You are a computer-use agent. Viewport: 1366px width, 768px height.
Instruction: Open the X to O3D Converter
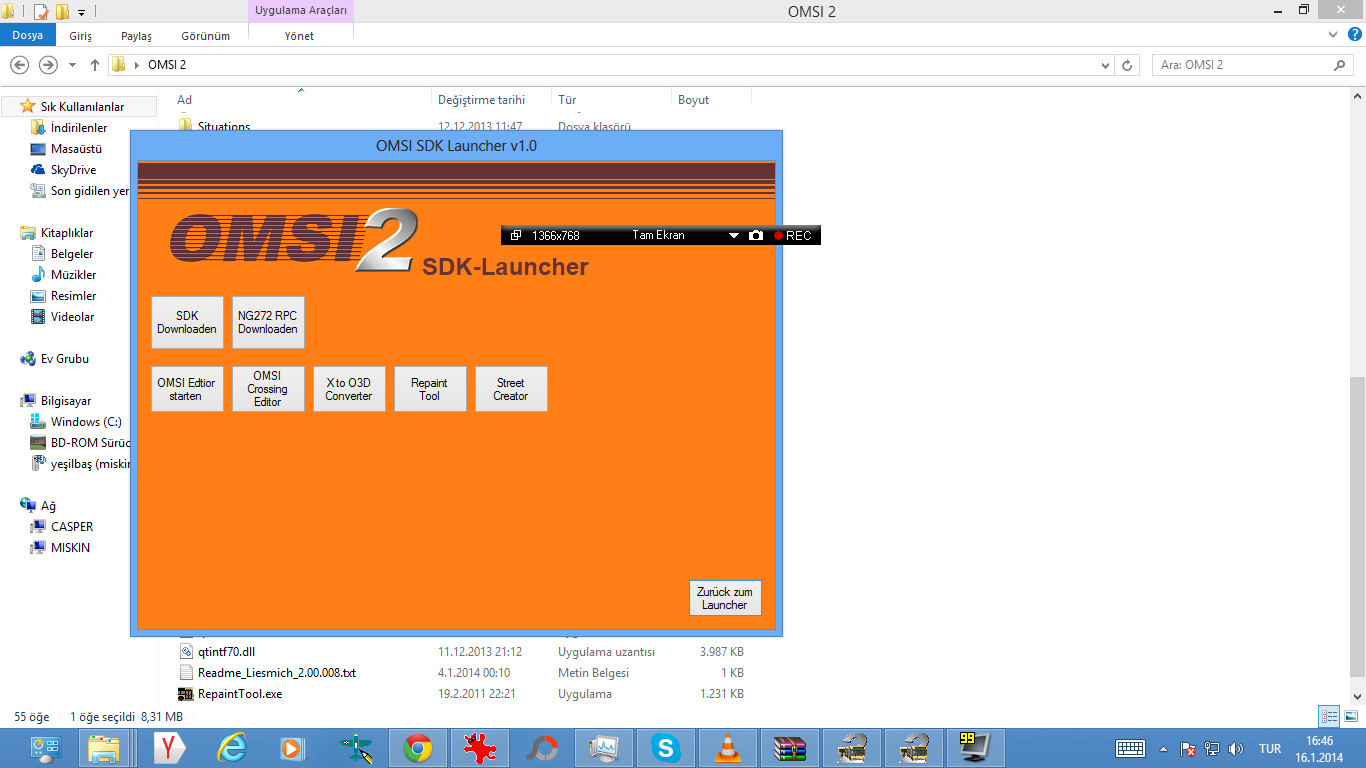coord(349,389)
